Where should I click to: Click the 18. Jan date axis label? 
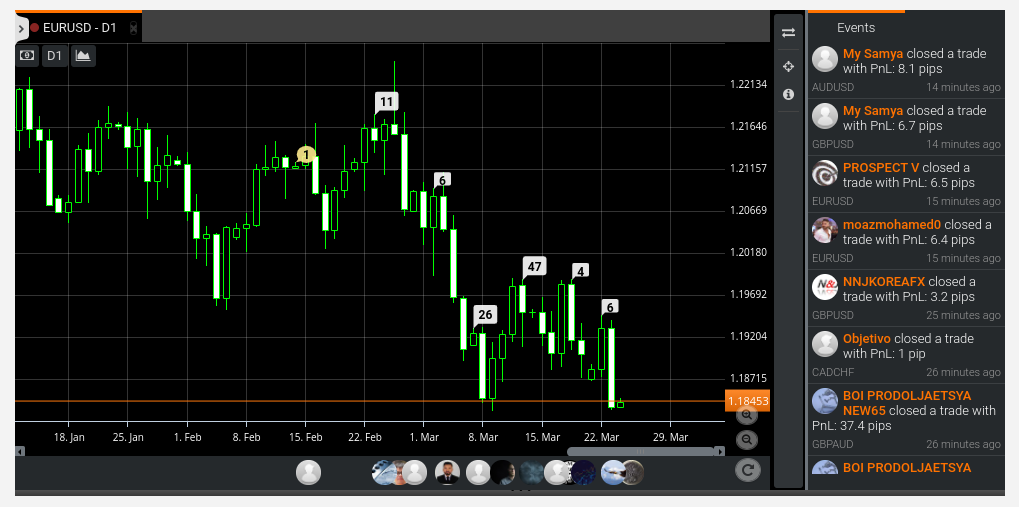(x=69, y=437)
